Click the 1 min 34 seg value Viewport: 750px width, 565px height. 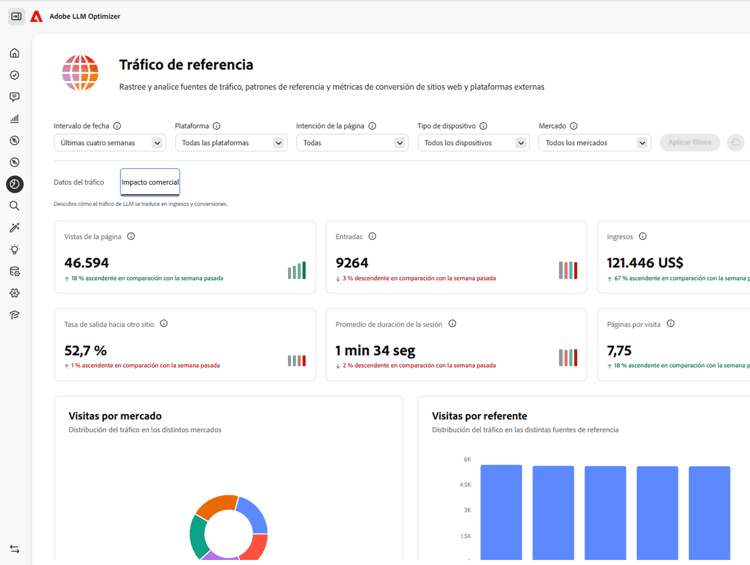[375, 351]
